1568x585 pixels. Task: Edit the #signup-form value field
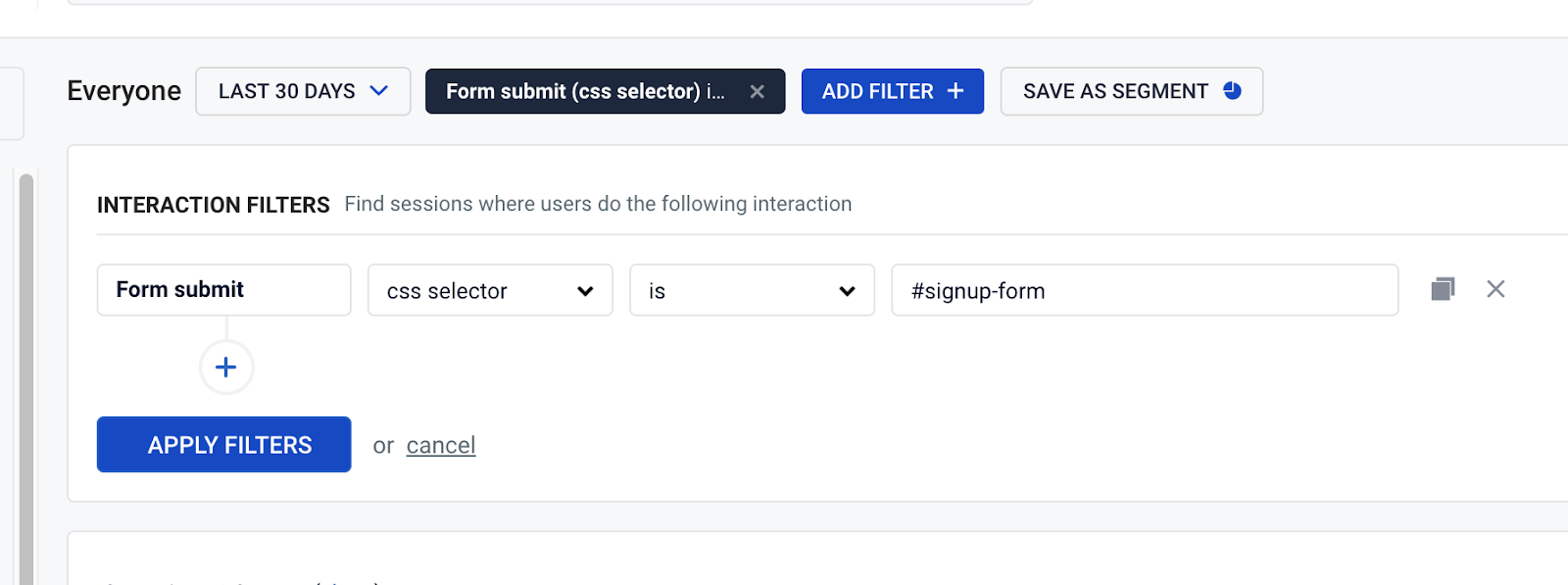pos(1143,290)
